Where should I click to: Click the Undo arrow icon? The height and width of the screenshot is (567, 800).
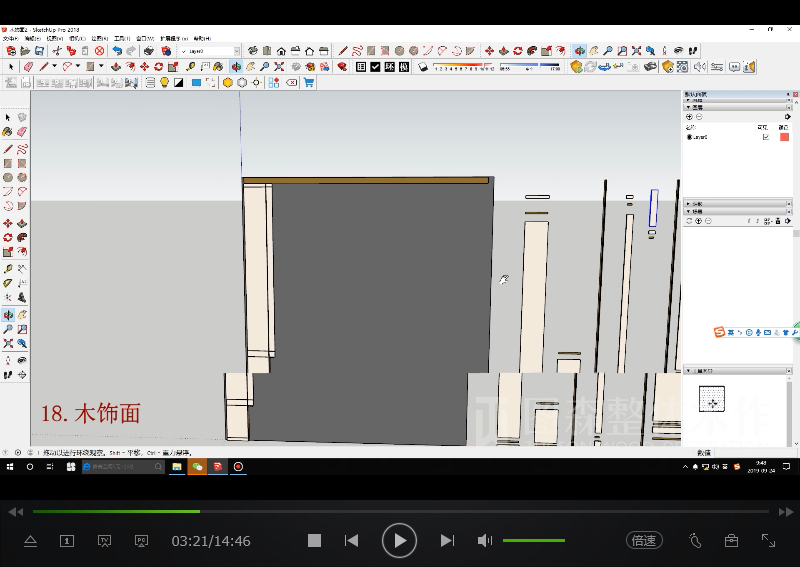(x=117, y=51)
